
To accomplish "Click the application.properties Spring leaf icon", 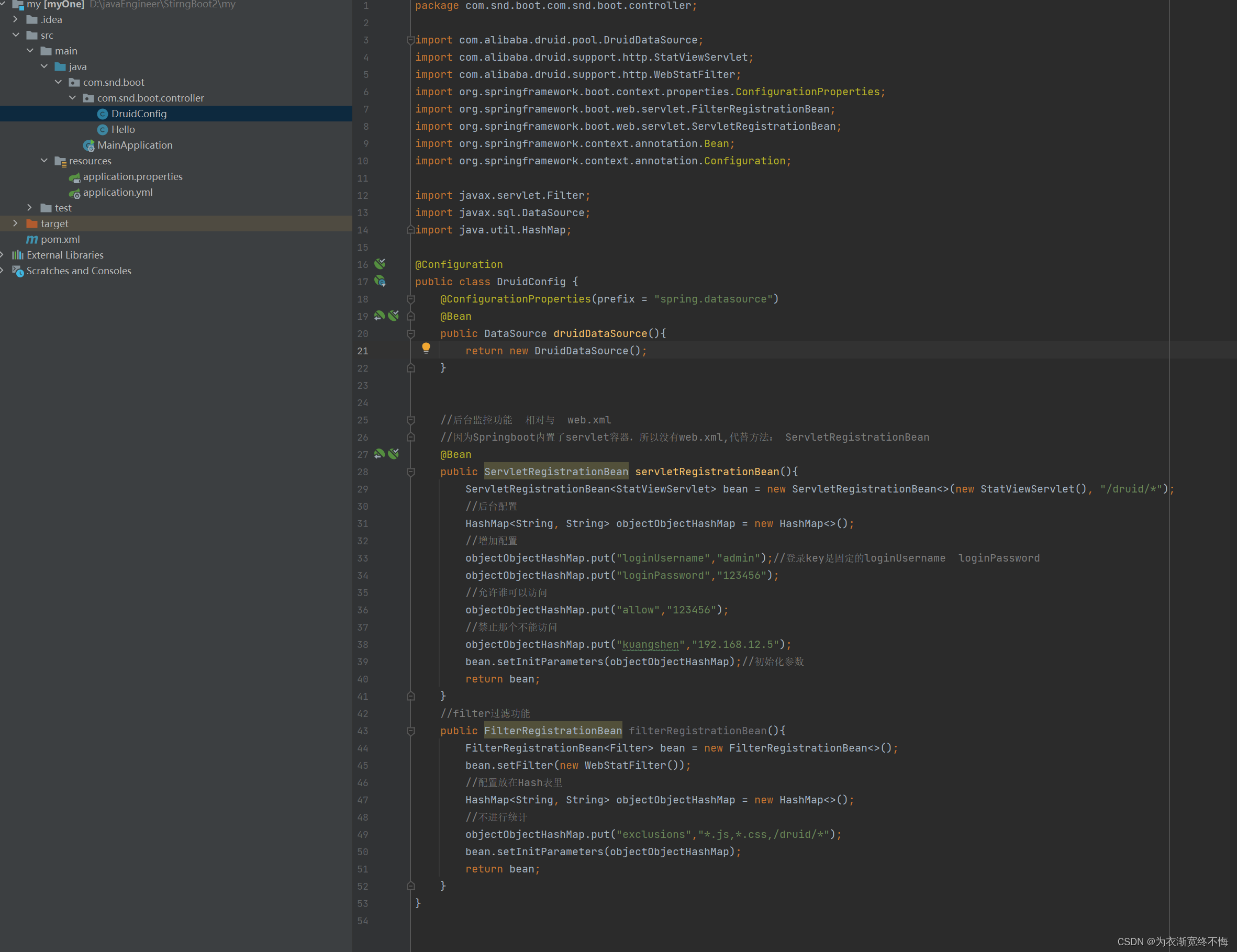I will point(74,177).
